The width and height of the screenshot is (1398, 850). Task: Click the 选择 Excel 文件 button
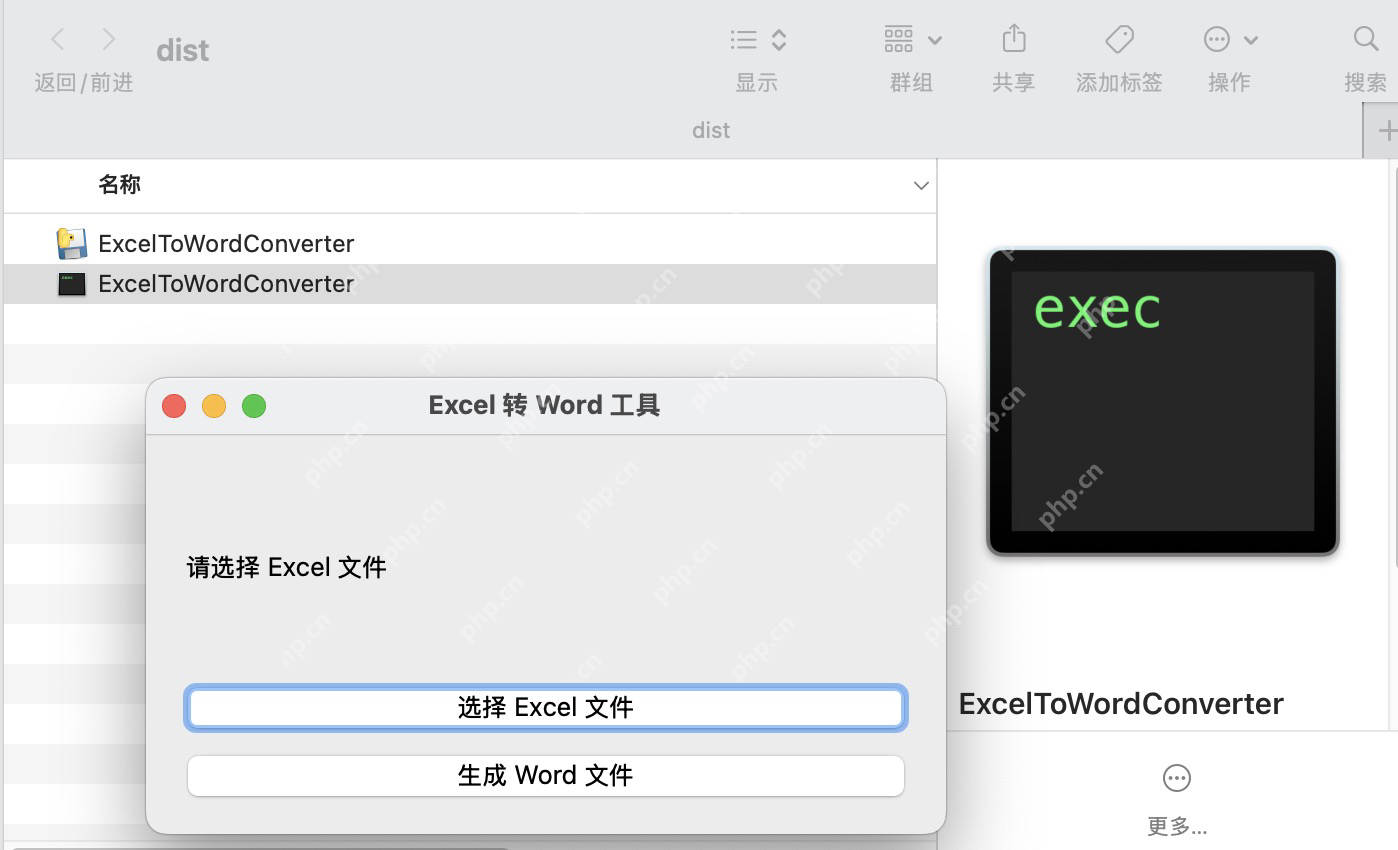pyautogui.click(x=546, y=708)
